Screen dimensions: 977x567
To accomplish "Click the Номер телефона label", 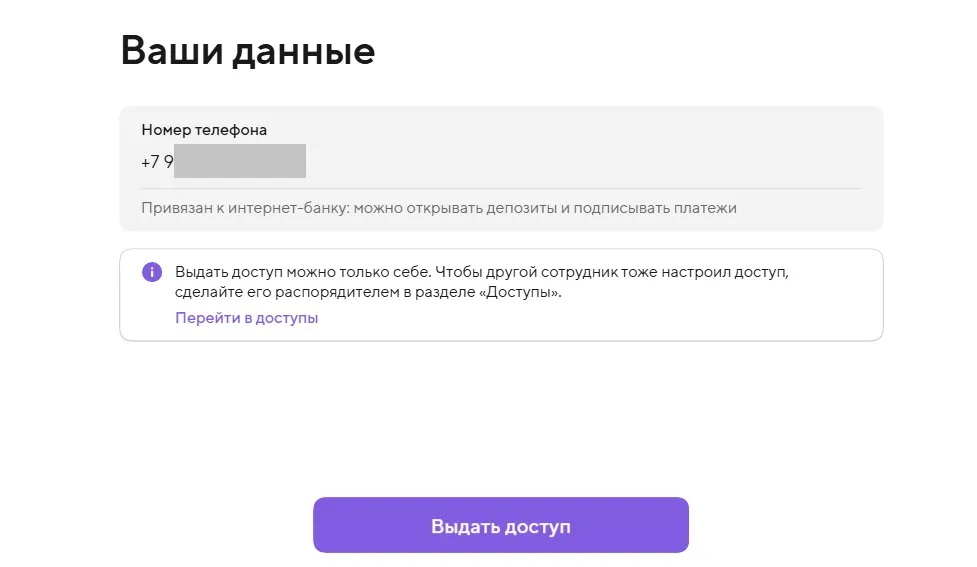I will point(204,130).
